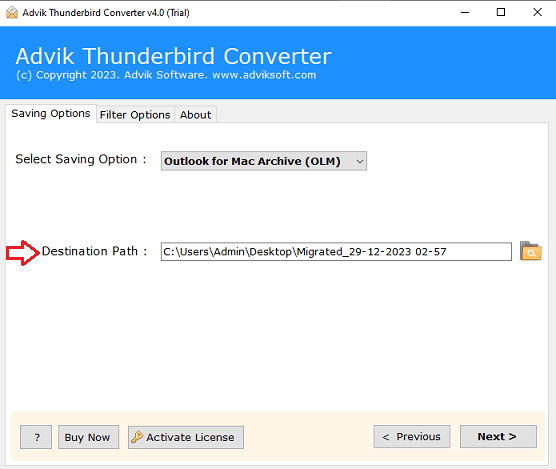Viewport: 556px width, 469px height.
Task: Click the 'Destination Path :' label
Action: coord(94,251)
